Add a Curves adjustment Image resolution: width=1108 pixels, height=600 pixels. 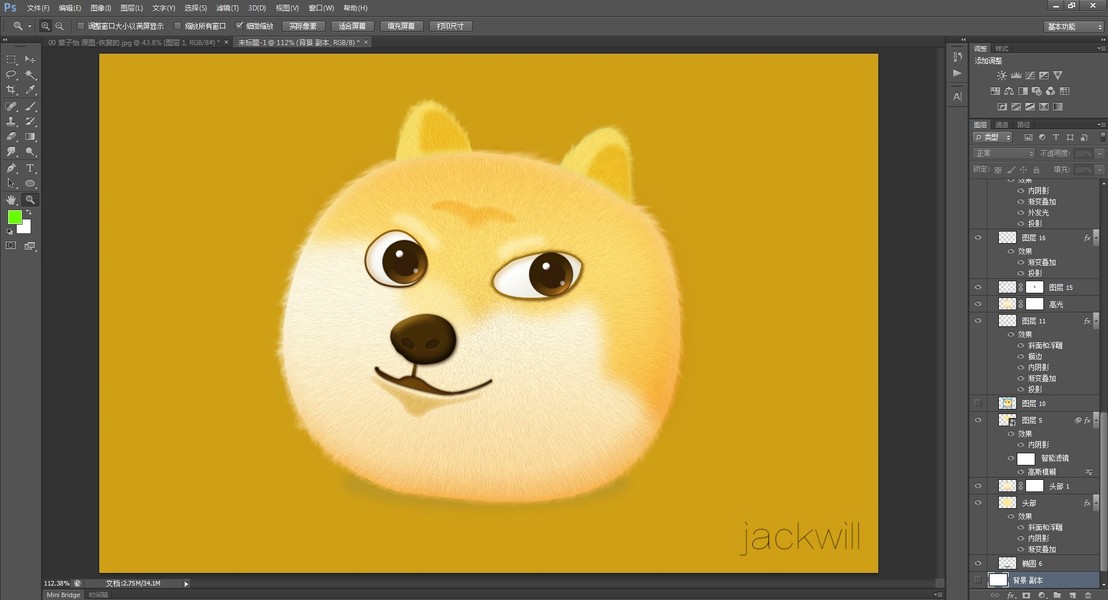pos(1030,75)
